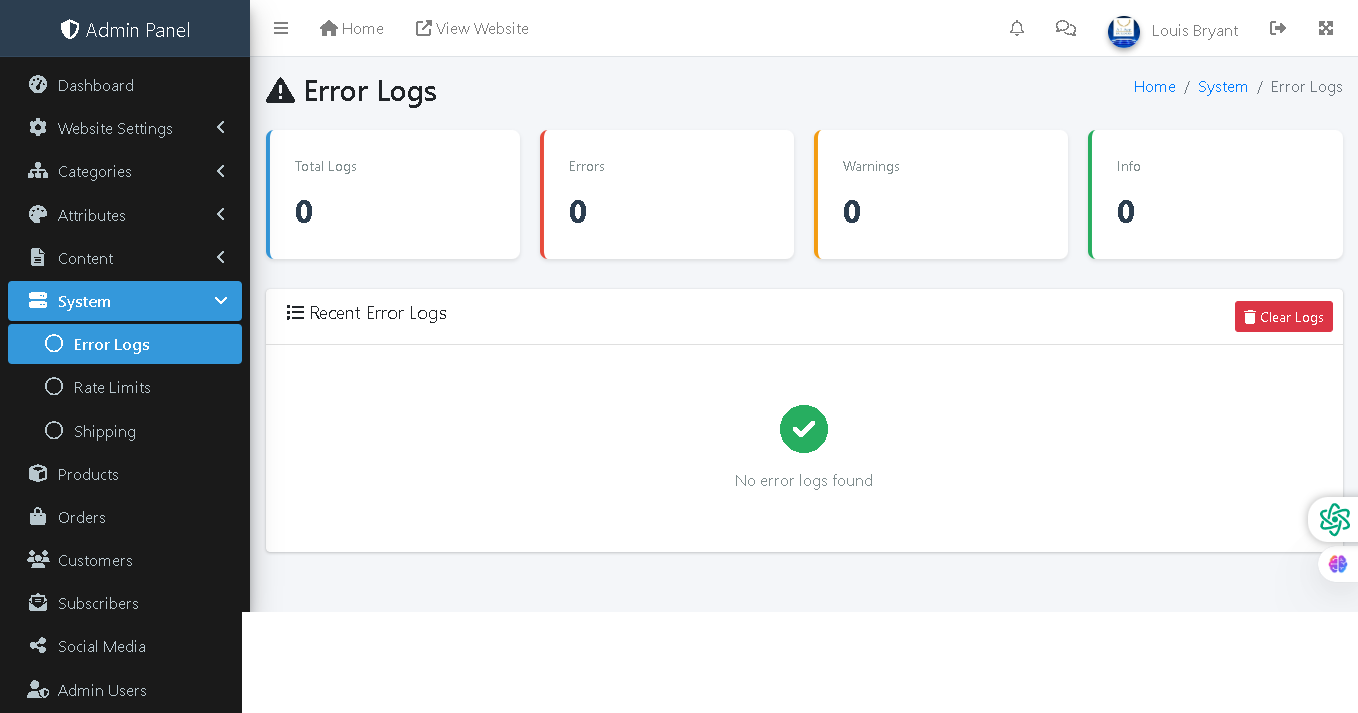Click the Products box icon
1358x713 pixels.
point(38,474)
